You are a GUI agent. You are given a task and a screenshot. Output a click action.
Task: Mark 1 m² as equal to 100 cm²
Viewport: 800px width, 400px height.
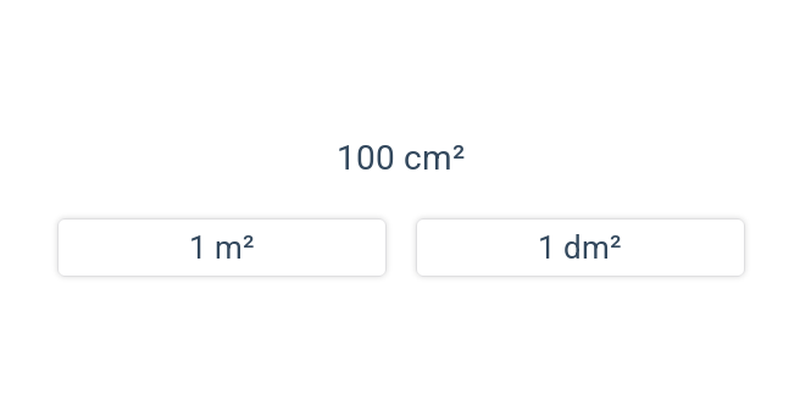222,247
